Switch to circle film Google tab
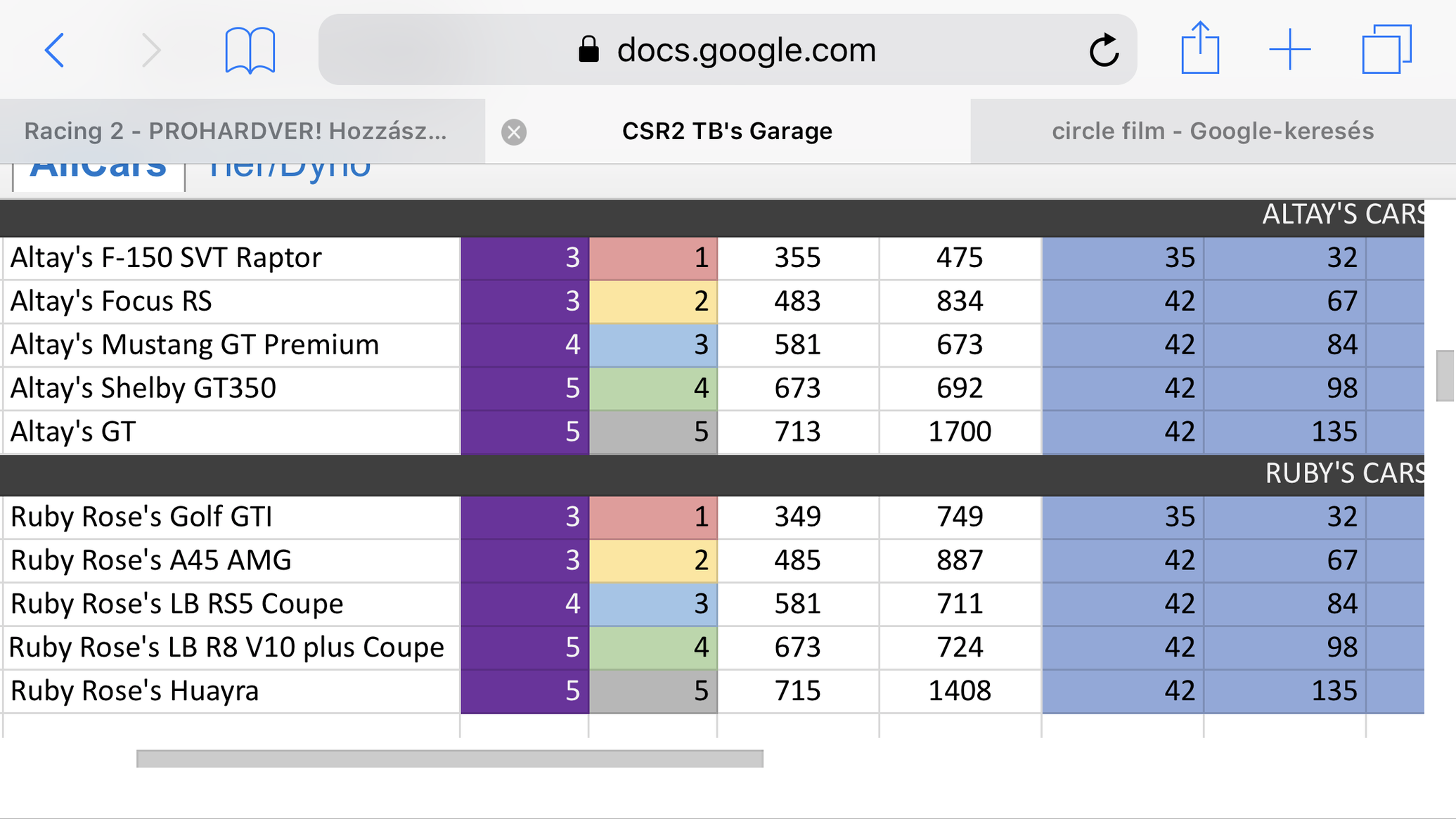The width and height of the screenshot is (1456, 819). coord(1212,131)
